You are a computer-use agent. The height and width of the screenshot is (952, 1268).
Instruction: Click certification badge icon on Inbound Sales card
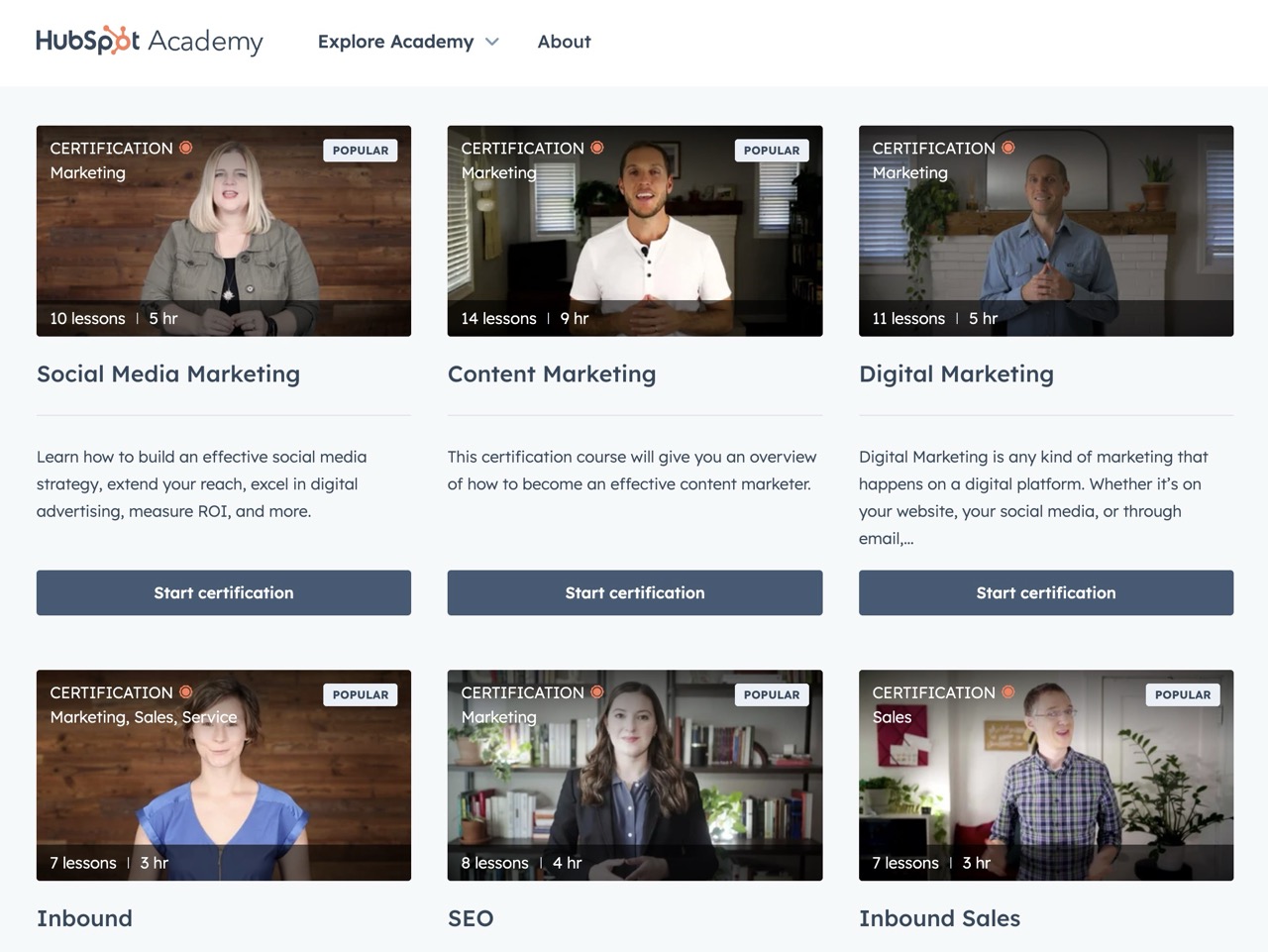(x=1008, y=692)
